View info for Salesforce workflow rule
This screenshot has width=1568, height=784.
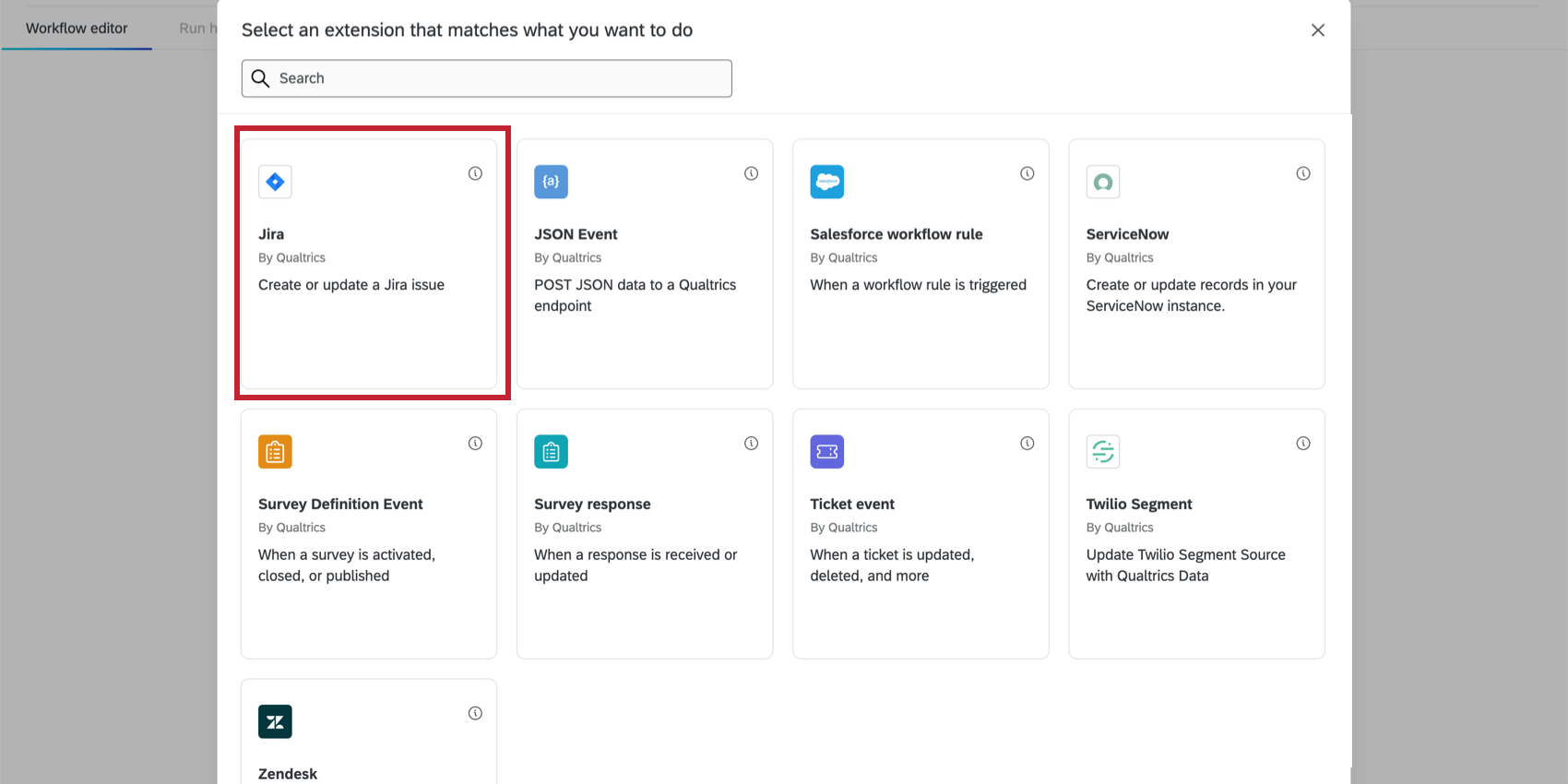tap(1028, 173)
